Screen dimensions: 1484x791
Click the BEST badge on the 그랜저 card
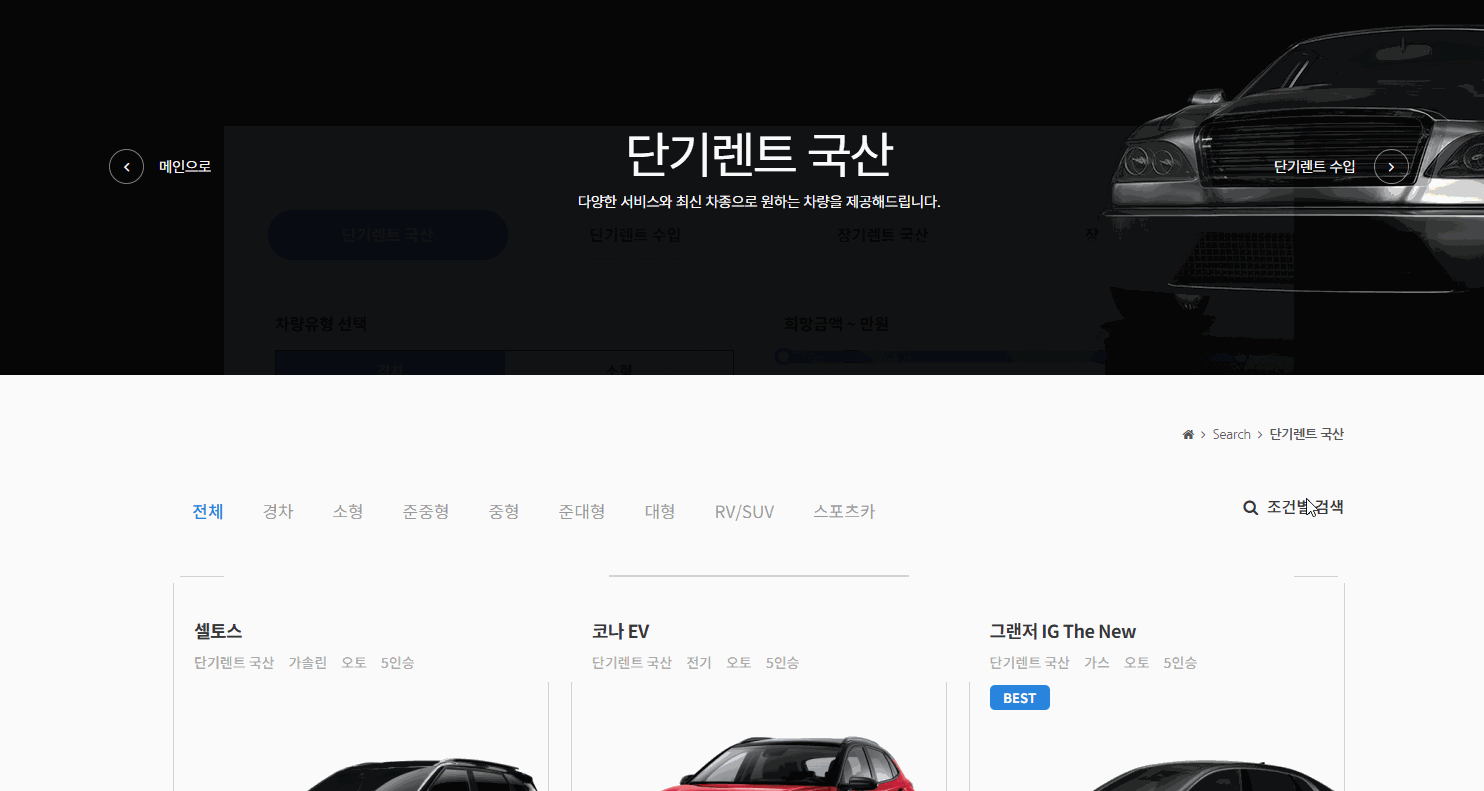pos(1020,698)
